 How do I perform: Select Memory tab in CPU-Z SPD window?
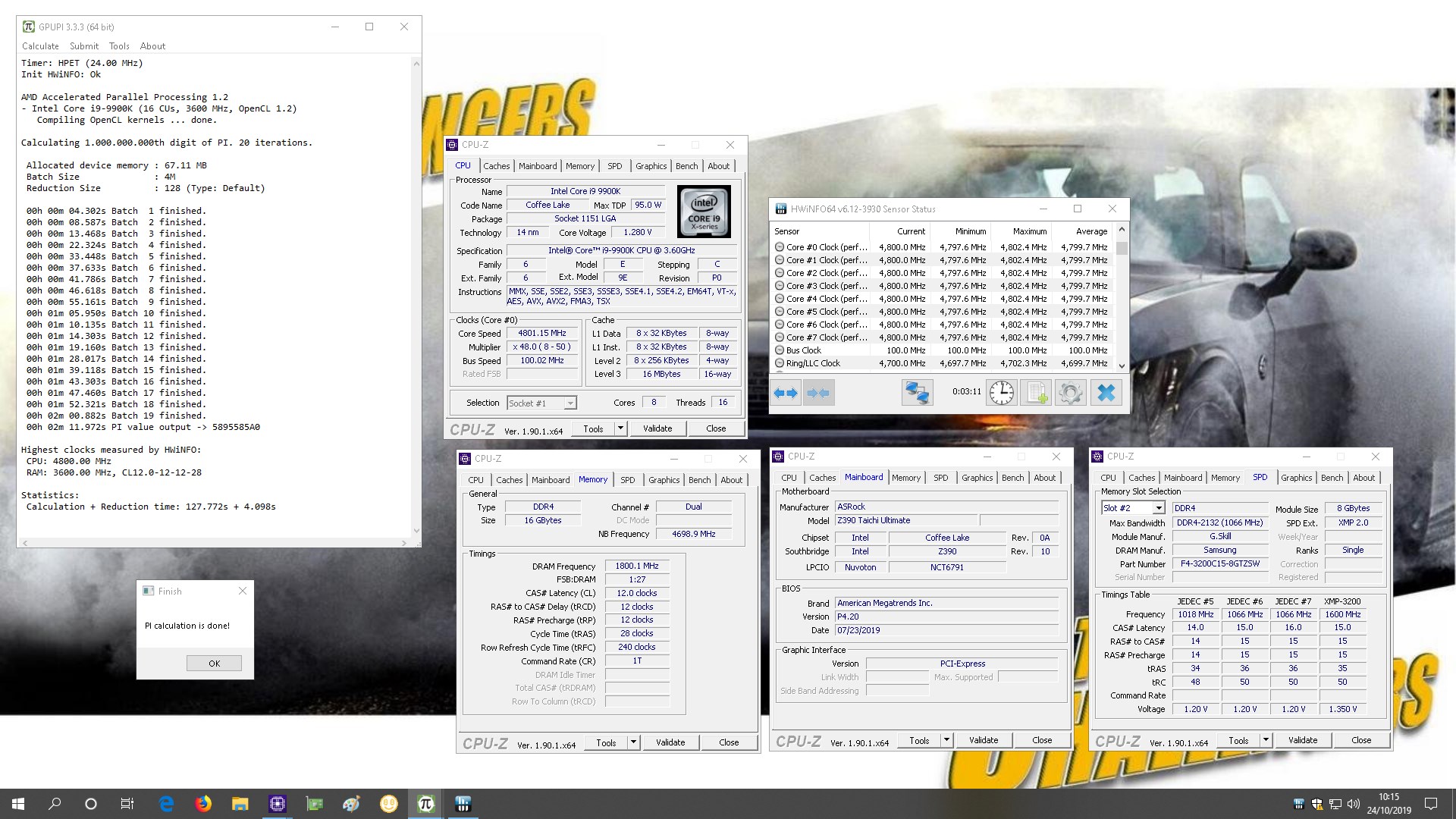(1225, 478)
